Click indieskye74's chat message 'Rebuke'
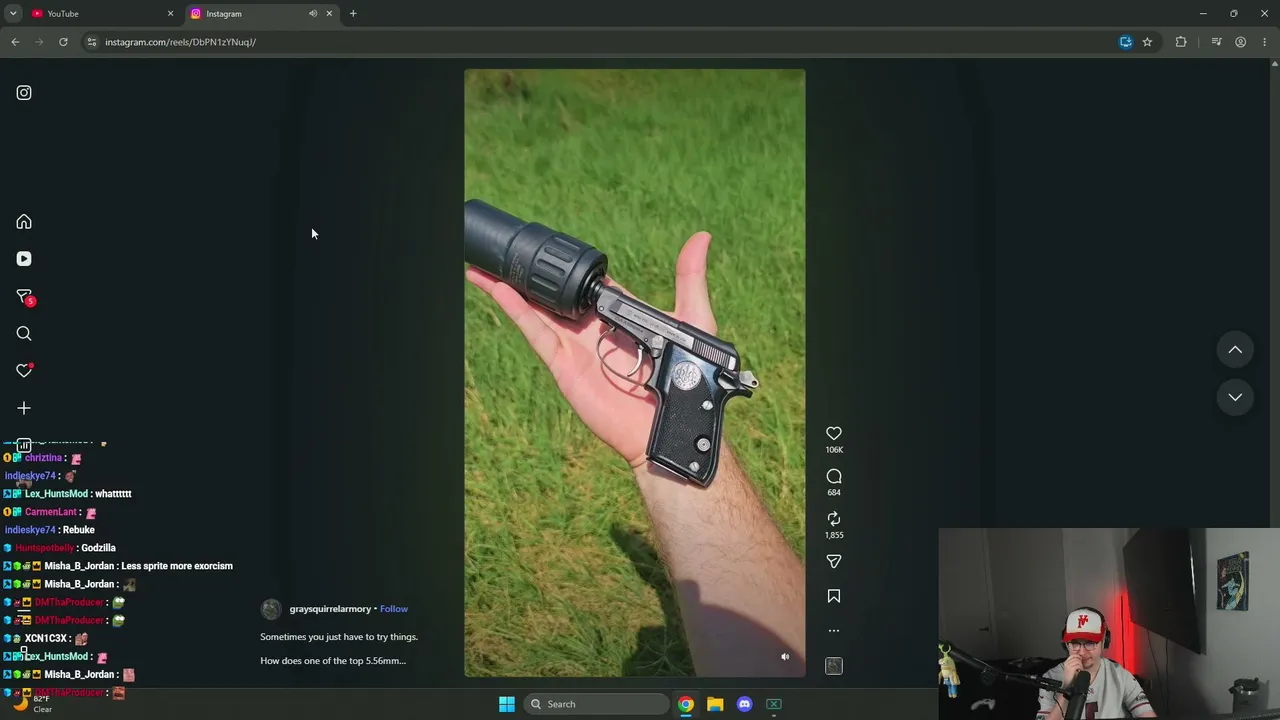The height and width of the screenshot is (720, 1280). coord(79,530)
